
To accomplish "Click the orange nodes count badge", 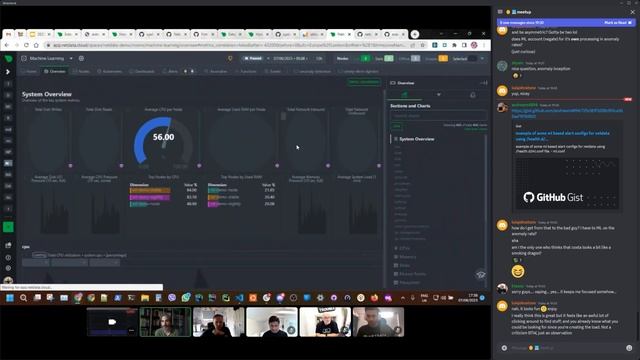I will [x=443, y=58].
